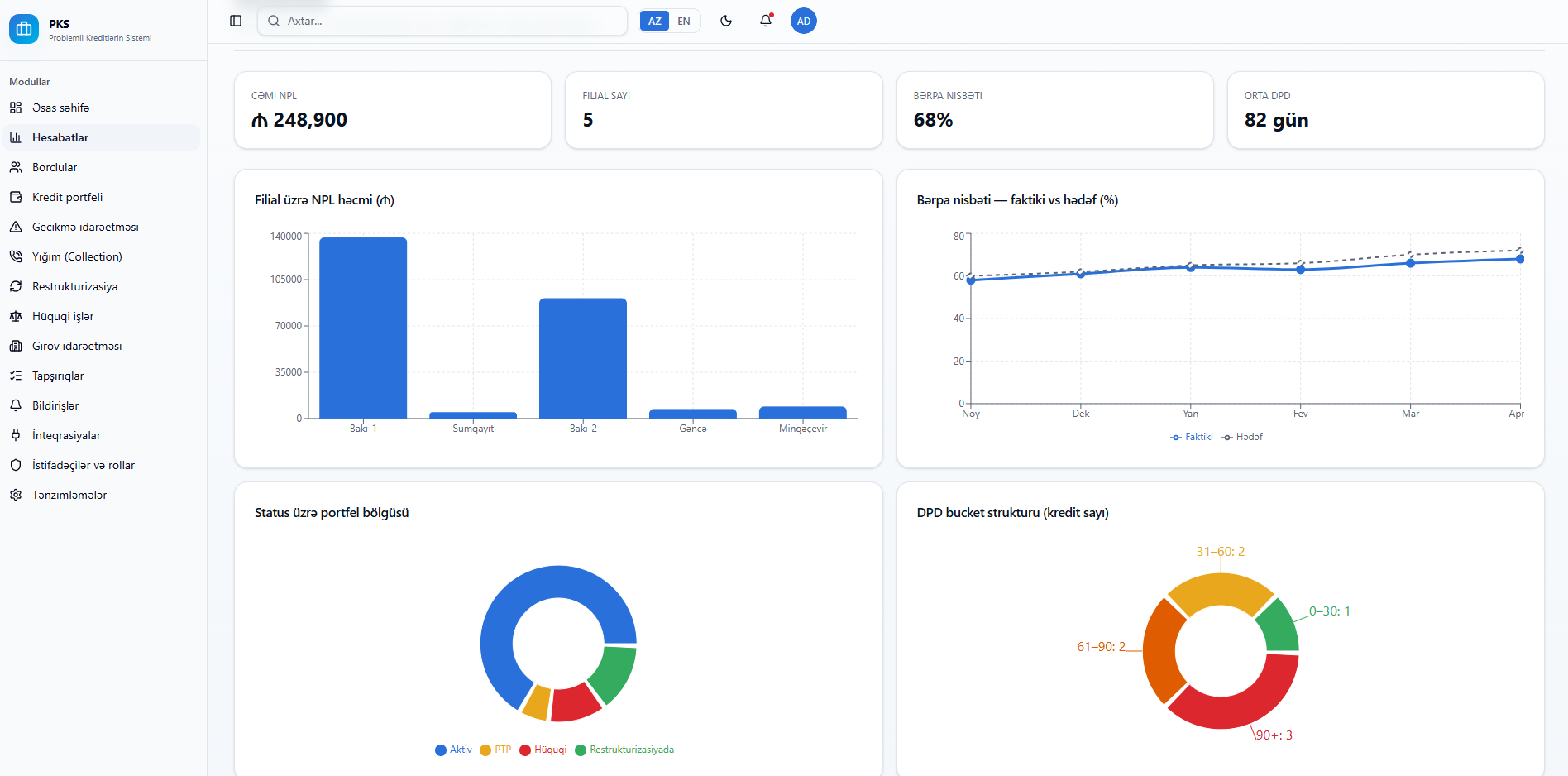The image size is (1568, 776).
Task: Focus the Axtar search field
Action: (442, 21)
